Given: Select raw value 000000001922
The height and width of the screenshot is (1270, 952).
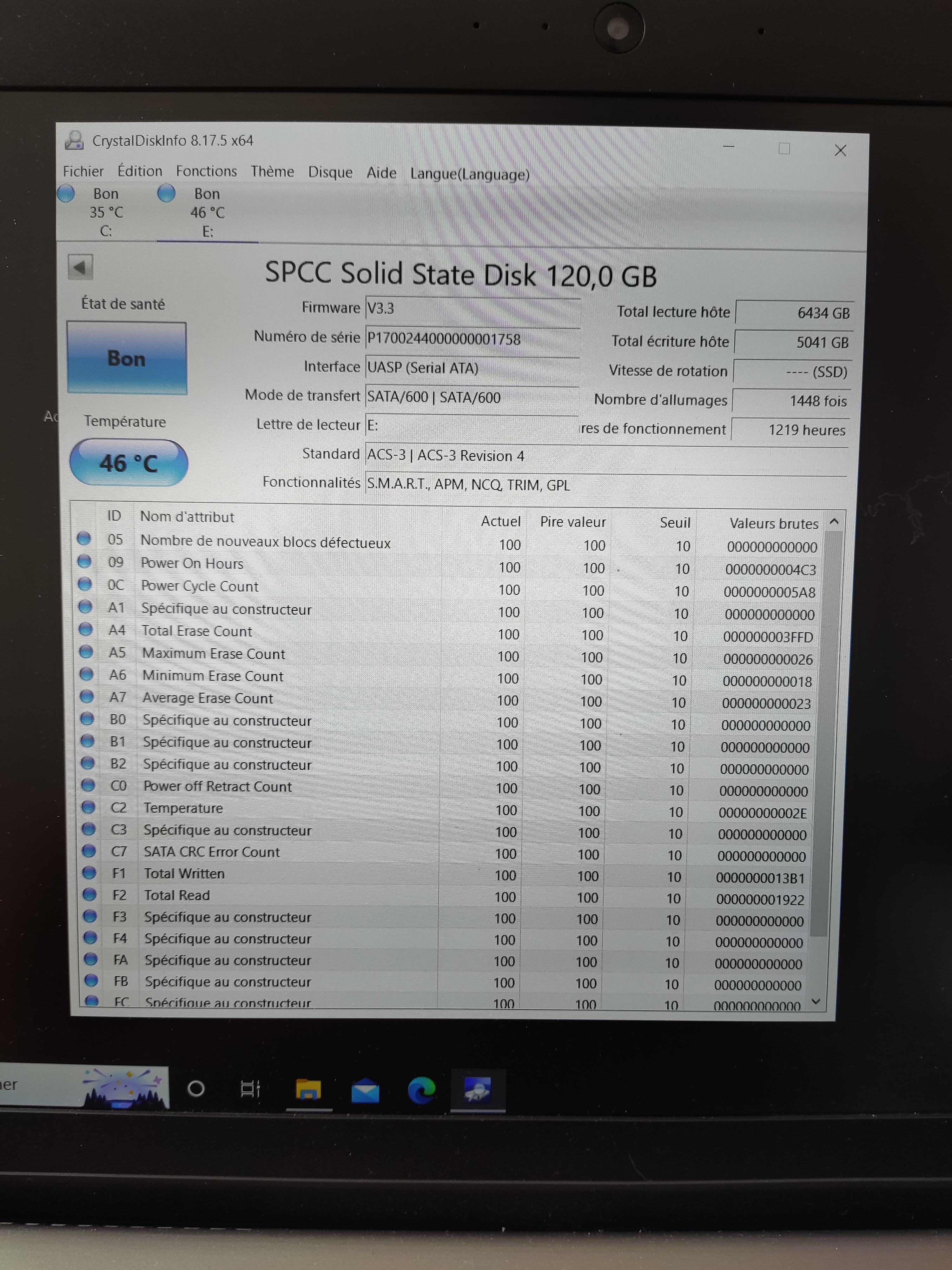Looking at the screenshot, I should pos(760,900).
